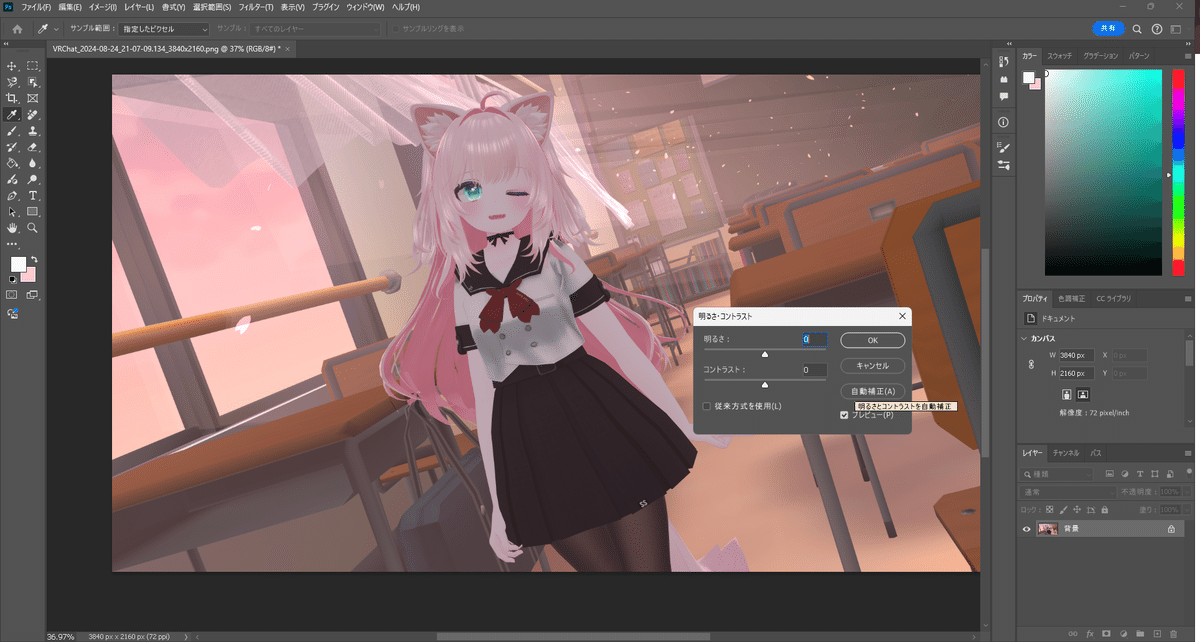Open the fx layer style menu
The height and width of the screenshot is (642, 1200).
pyautogui.click(x=1090, y=633)
